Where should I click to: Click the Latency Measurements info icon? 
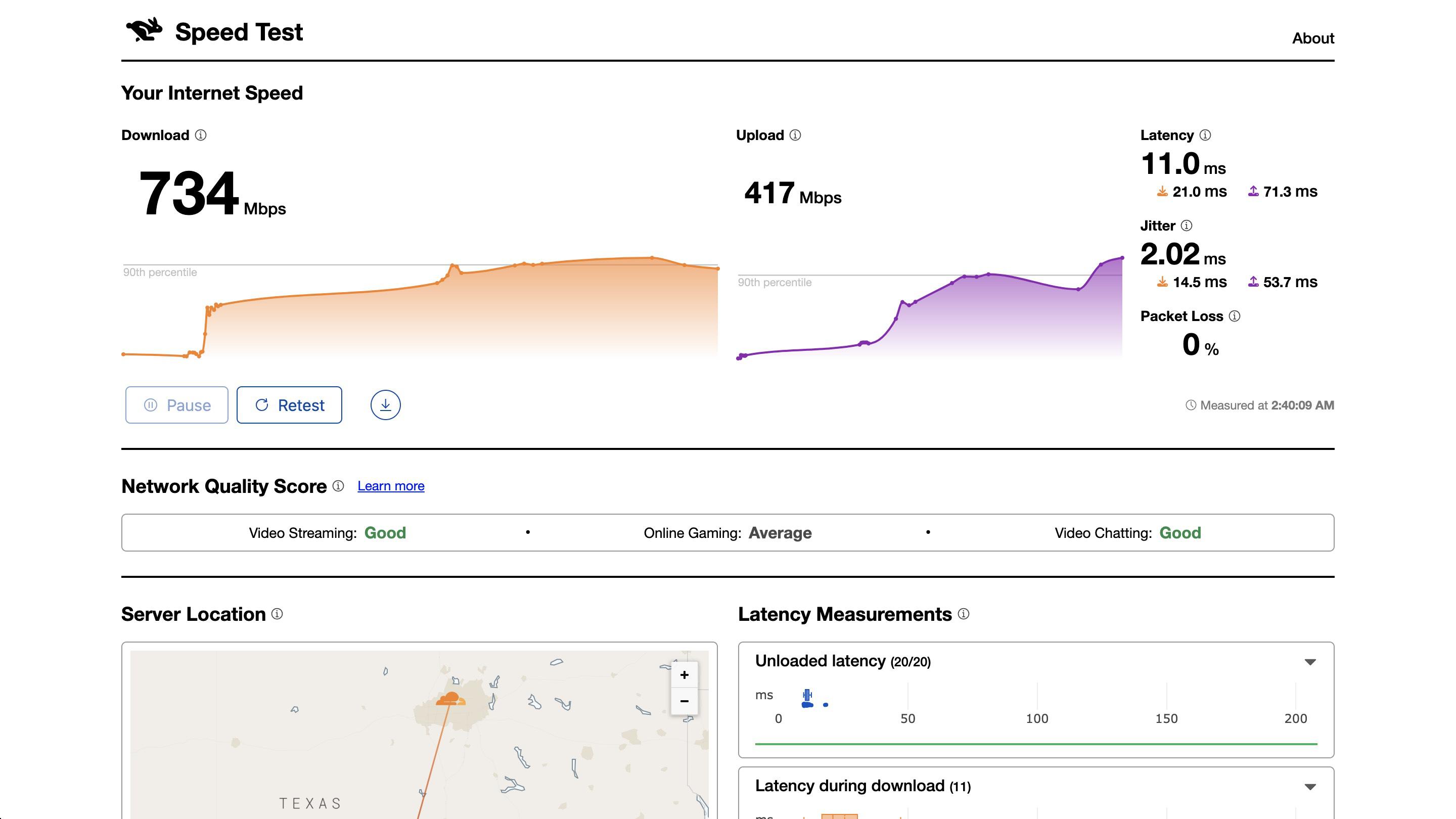(x=964, y=614)
